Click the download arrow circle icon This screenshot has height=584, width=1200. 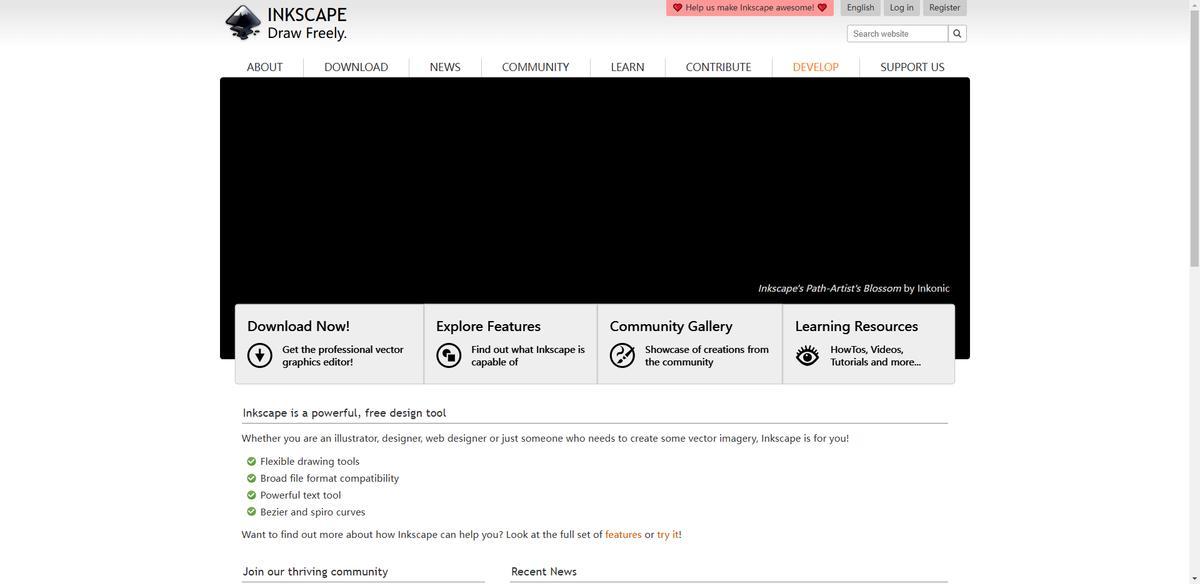pos(260,355)
